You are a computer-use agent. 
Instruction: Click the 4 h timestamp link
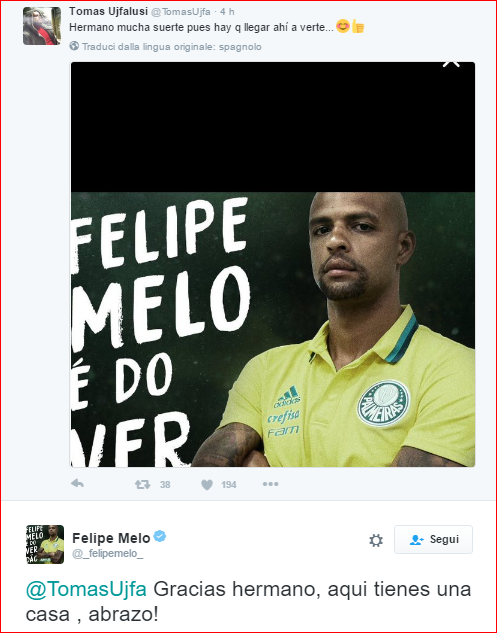(x=227, y=12)
